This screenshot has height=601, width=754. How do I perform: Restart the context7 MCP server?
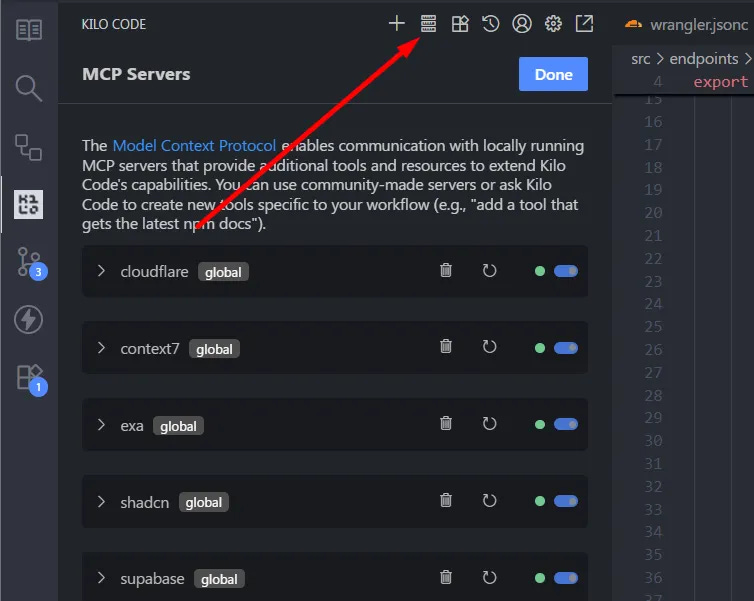[x=489, y=347]
